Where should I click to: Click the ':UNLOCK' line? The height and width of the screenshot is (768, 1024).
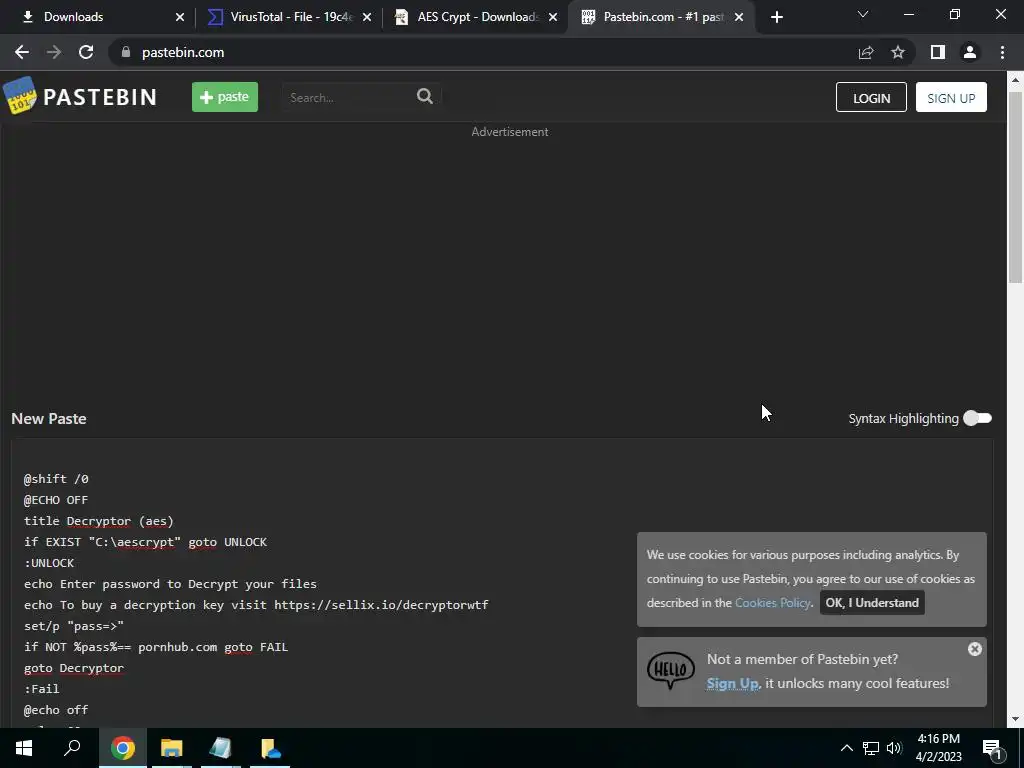coord(49,563)
